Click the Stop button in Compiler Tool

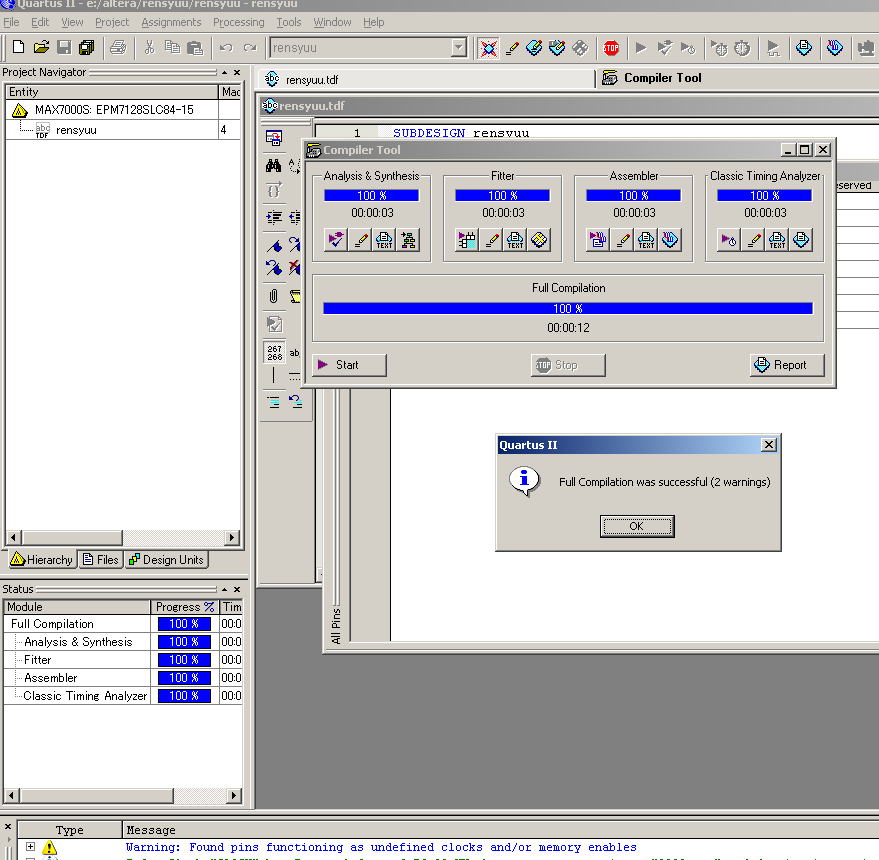[x=568, y=365]
